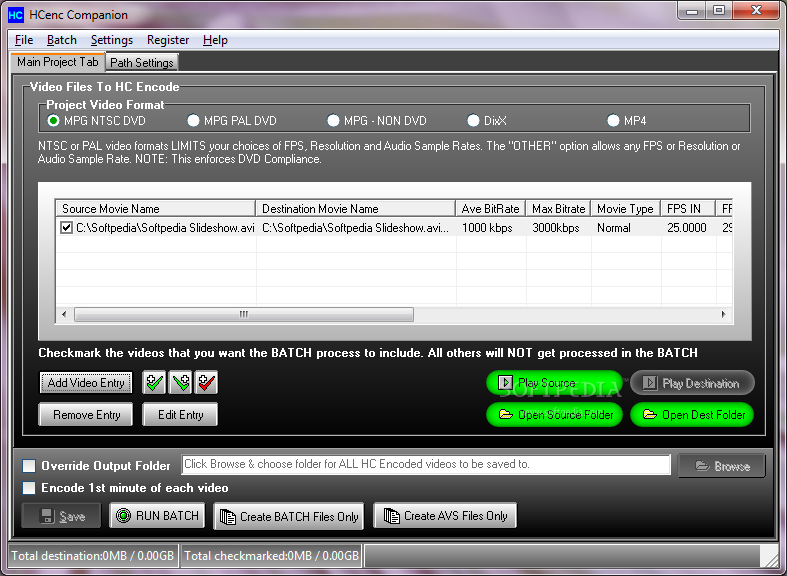Click the Destination Movie Name column header
787x576 pixels.
356,209
